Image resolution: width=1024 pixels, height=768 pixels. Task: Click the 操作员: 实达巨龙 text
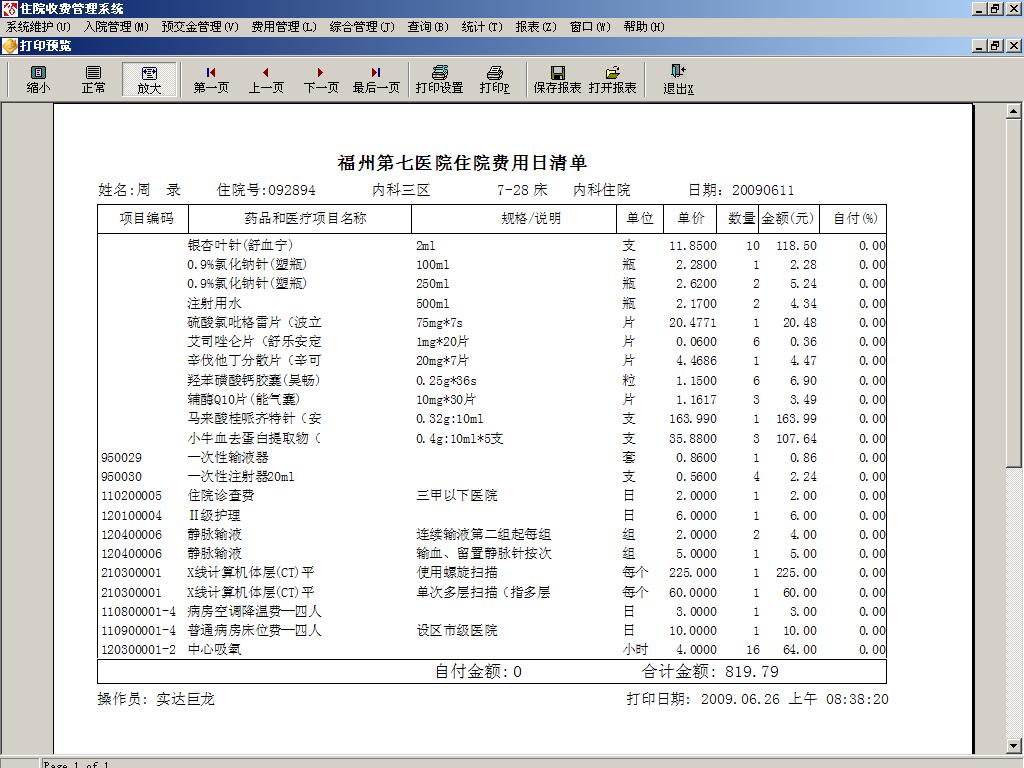tap(156, 699)
